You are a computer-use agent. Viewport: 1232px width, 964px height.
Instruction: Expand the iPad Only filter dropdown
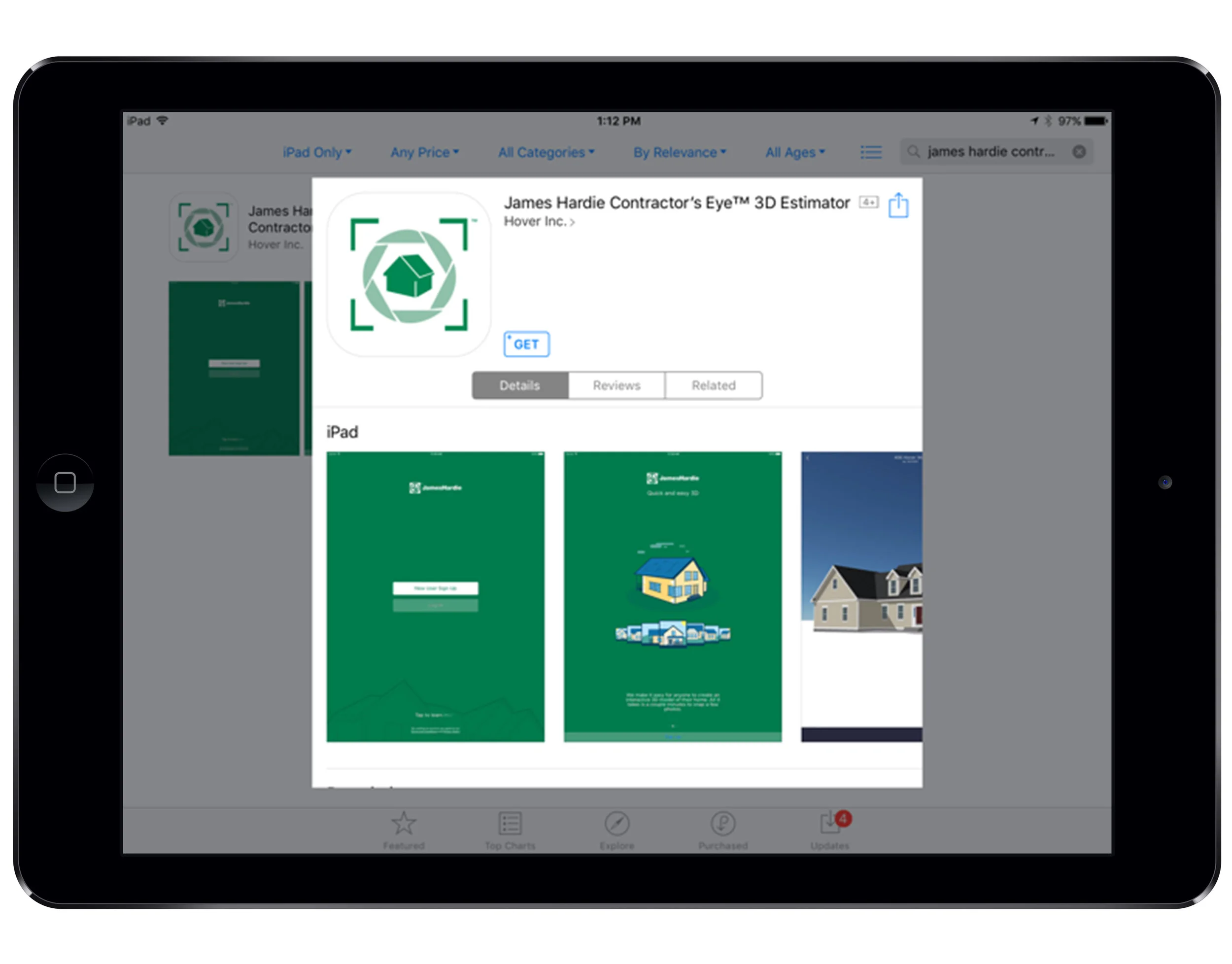316,152
